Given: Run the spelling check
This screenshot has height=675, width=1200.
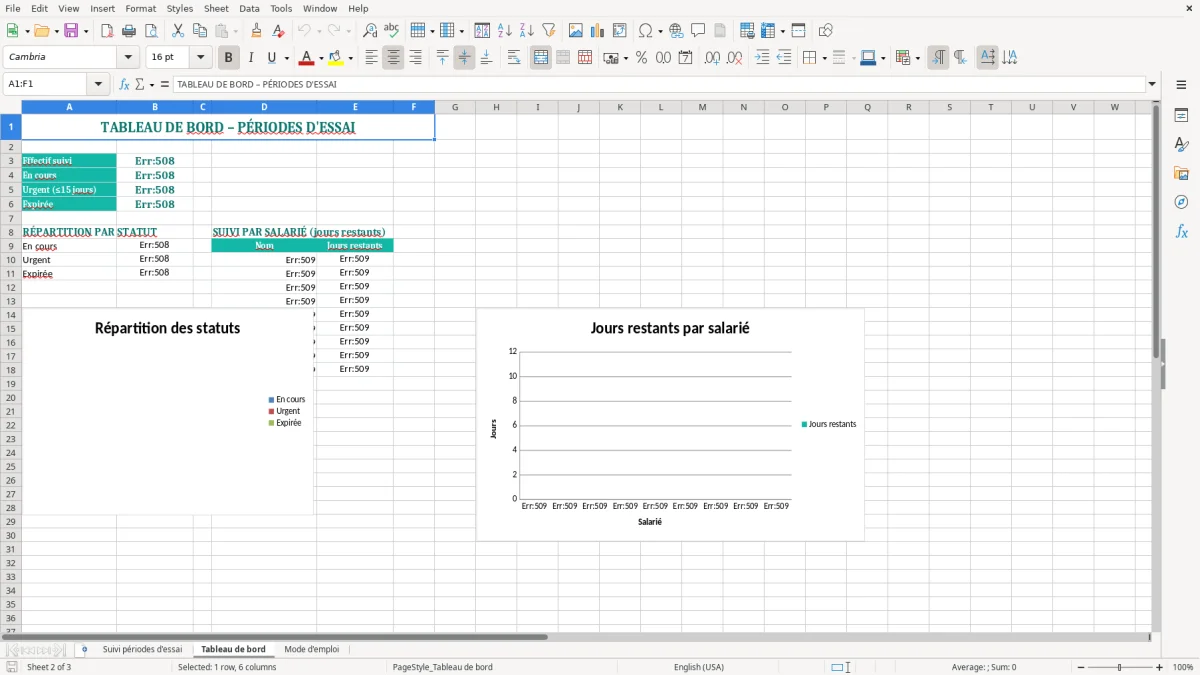Looking at the screenshot, I should point(392,31).
